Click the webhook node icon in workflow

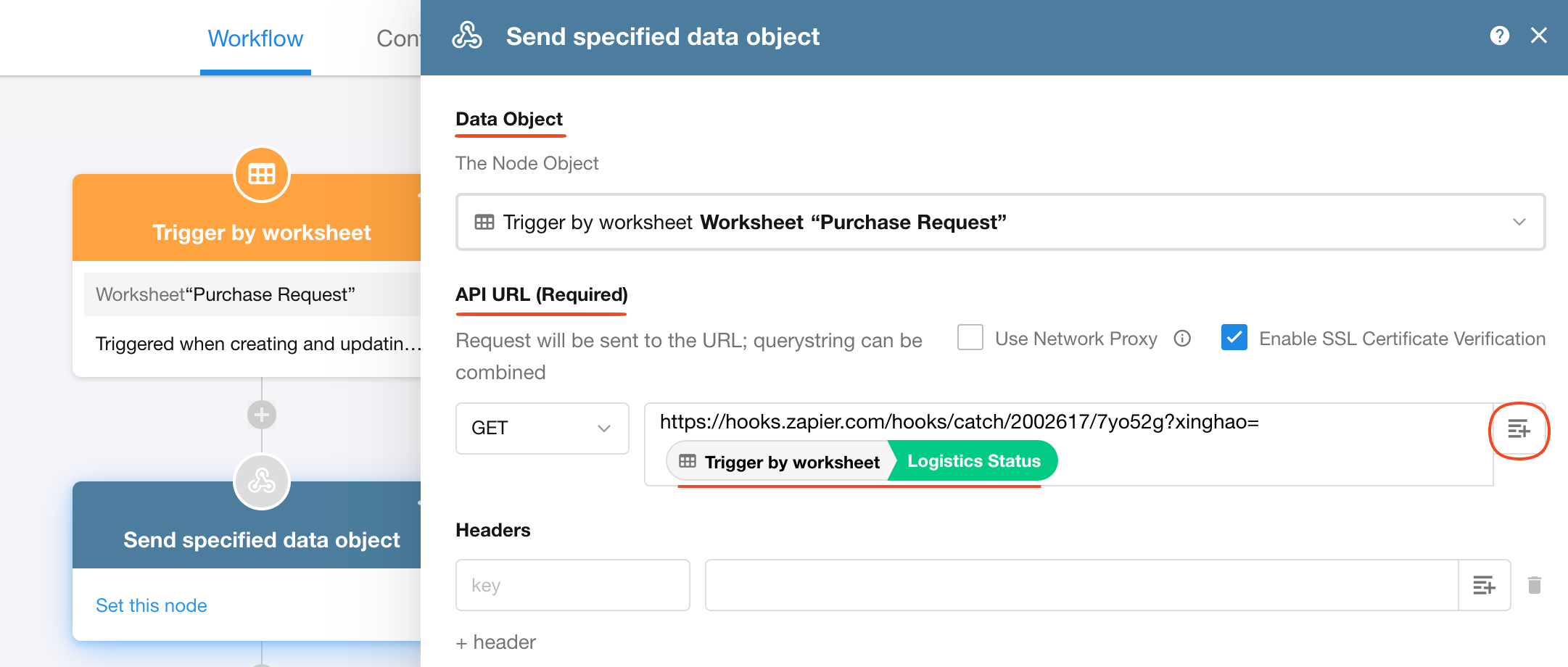click(262, 481)
